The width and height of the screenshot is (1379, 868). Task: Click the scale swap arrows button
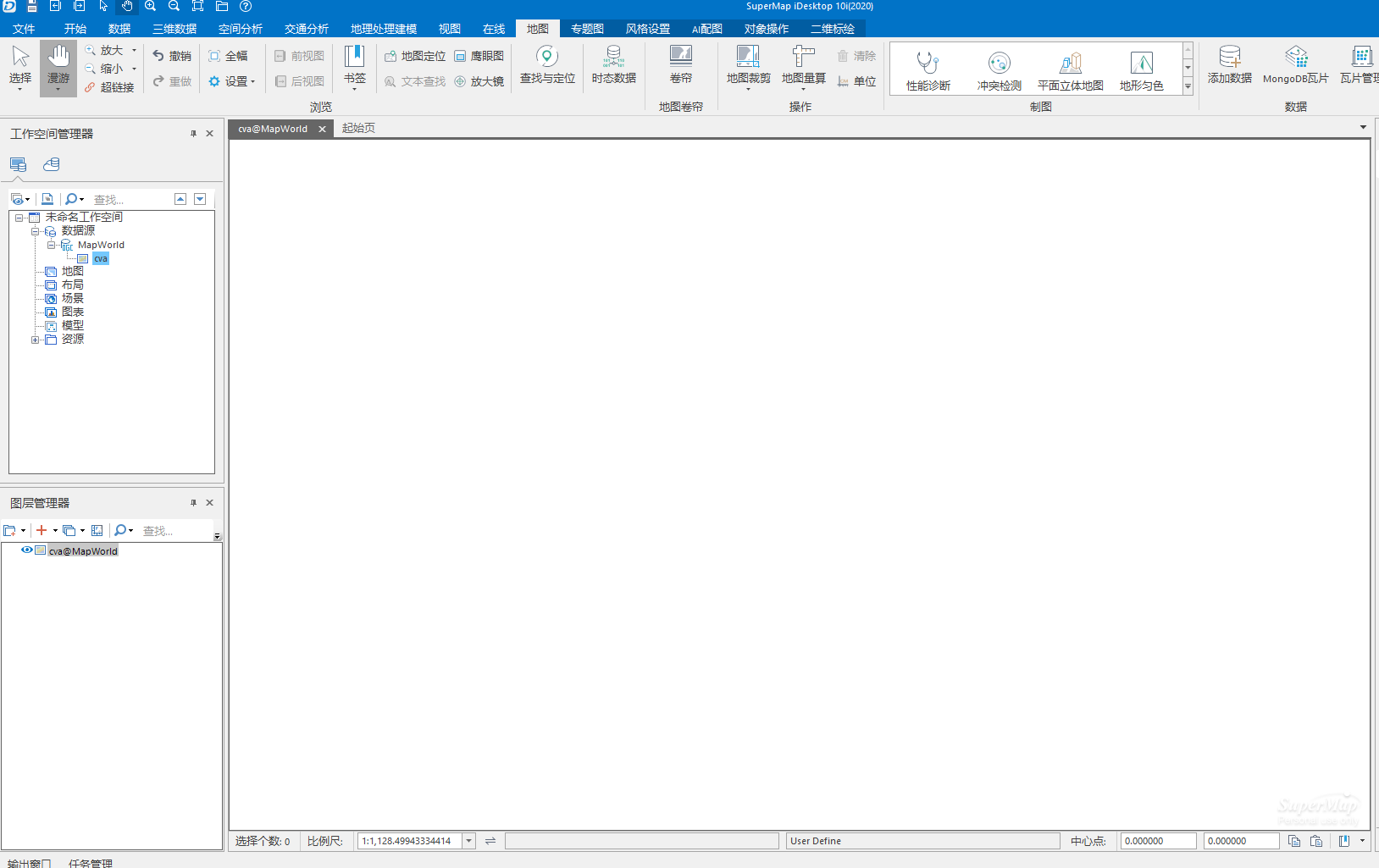click(490, 841)
